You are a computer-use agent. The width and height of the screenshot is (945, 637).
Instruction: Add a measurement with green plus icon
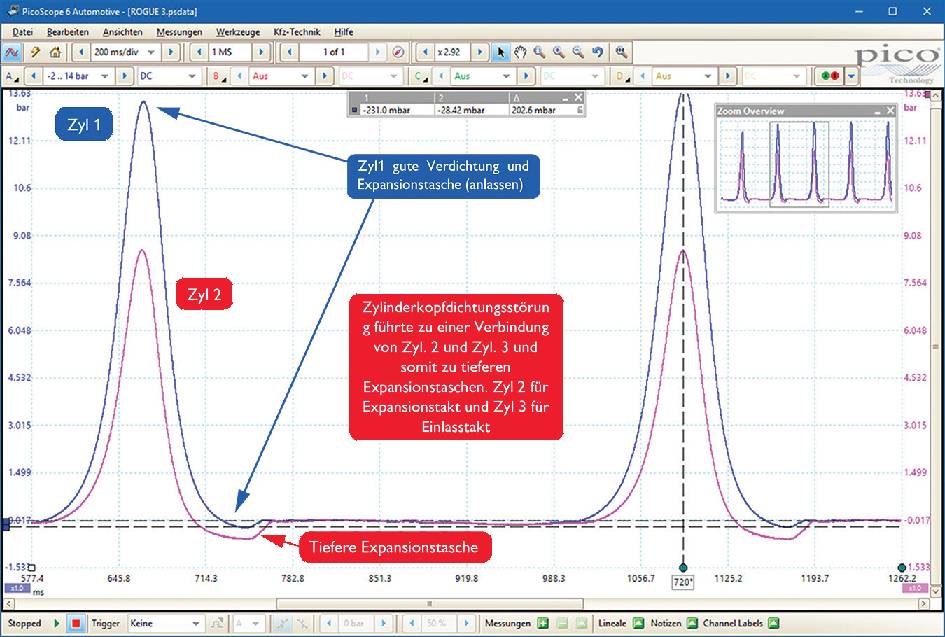click(x=543, y=623)
